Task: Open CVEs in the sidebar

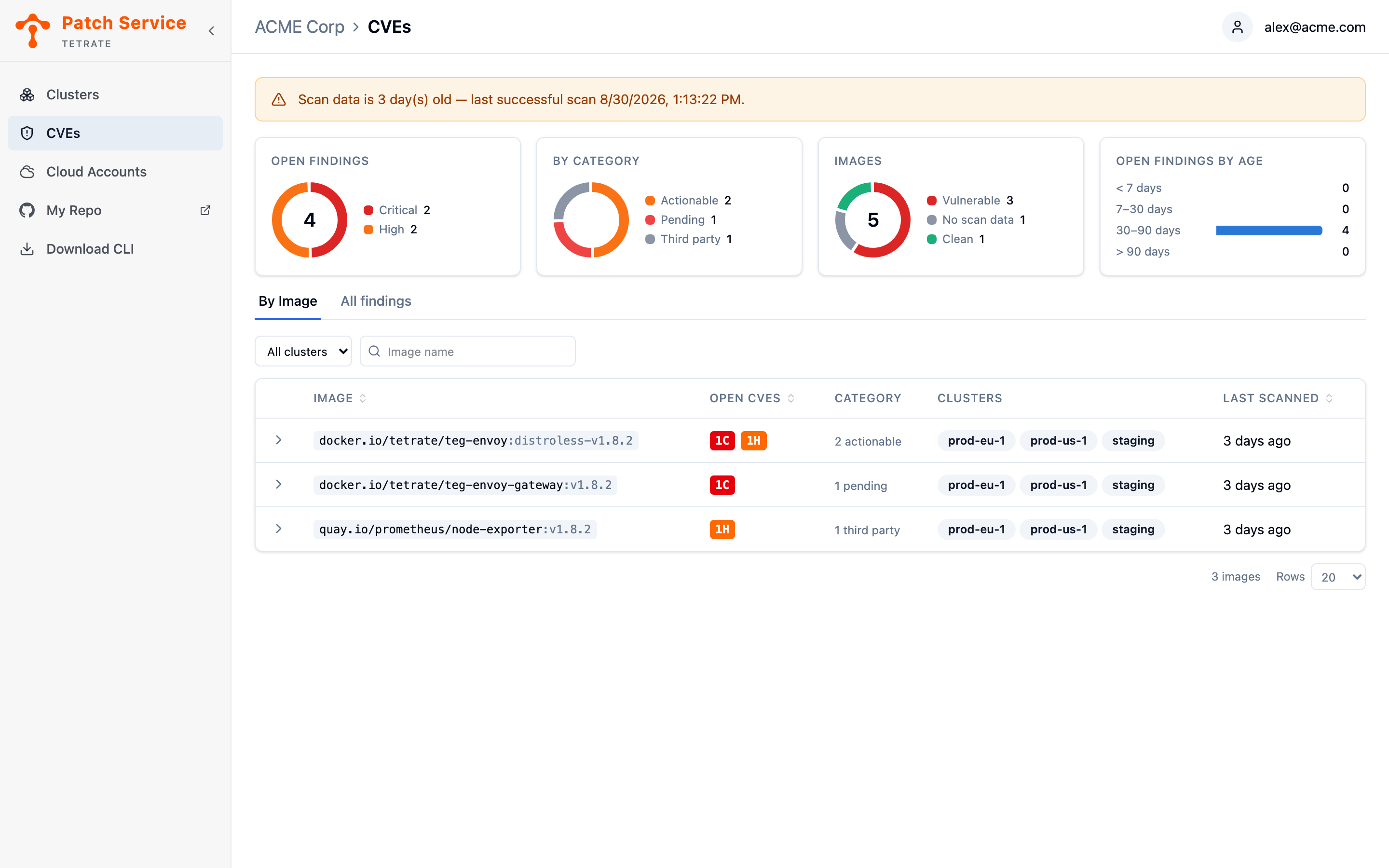Action: coord(115,133)
